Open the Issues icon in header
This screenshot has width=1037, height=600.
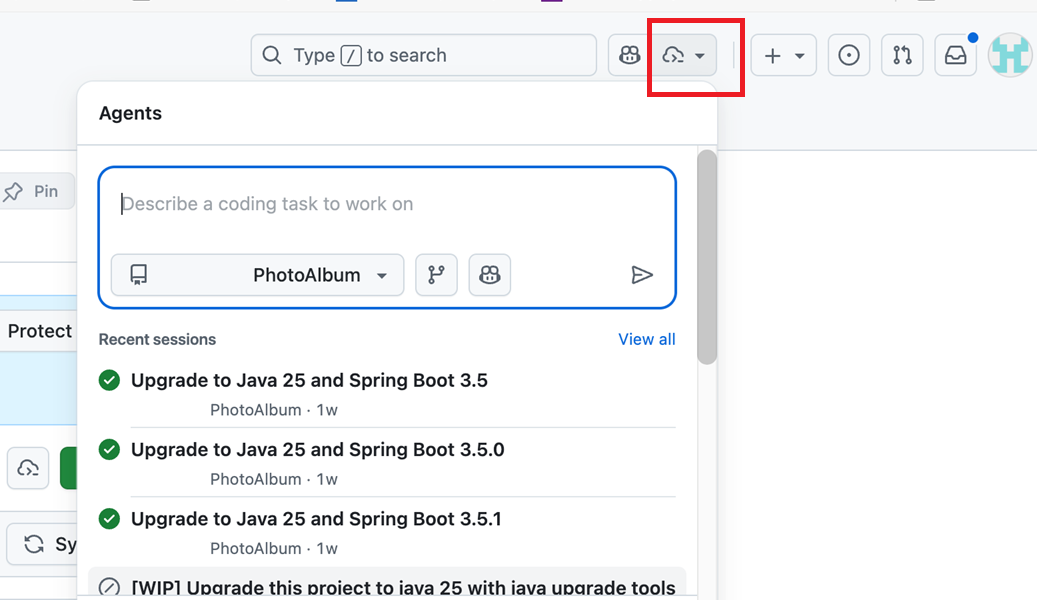click(x=848, y=56)
